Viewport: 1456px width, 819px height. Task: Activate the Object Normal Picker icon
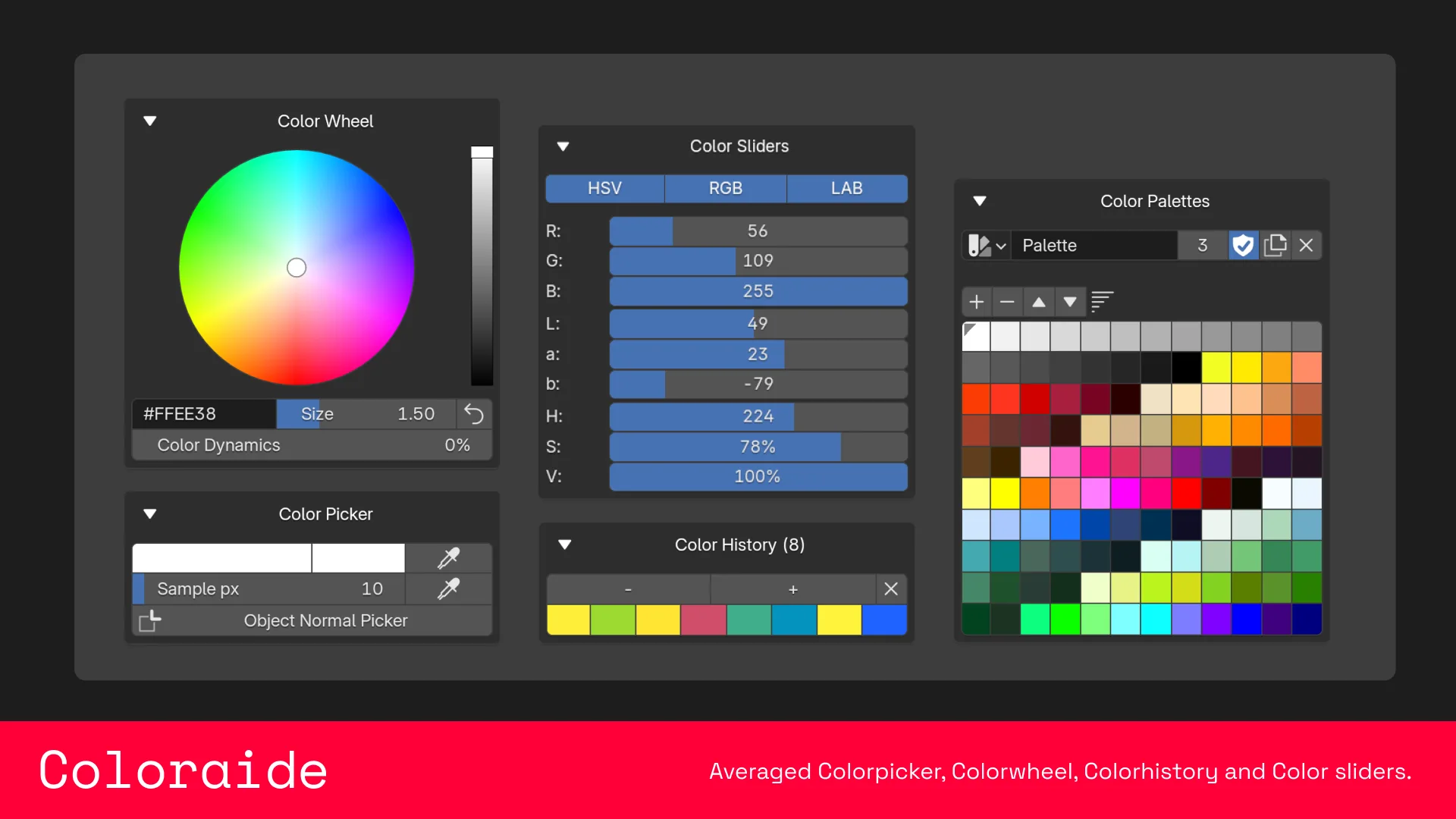(149, 620)
